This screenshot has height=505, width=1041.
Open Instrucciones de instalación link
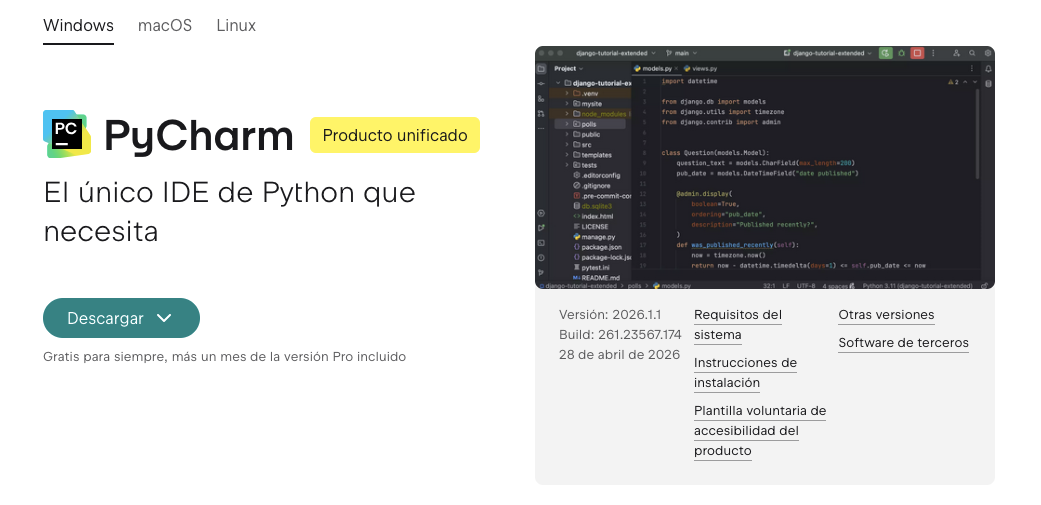(x=745, y=372)
